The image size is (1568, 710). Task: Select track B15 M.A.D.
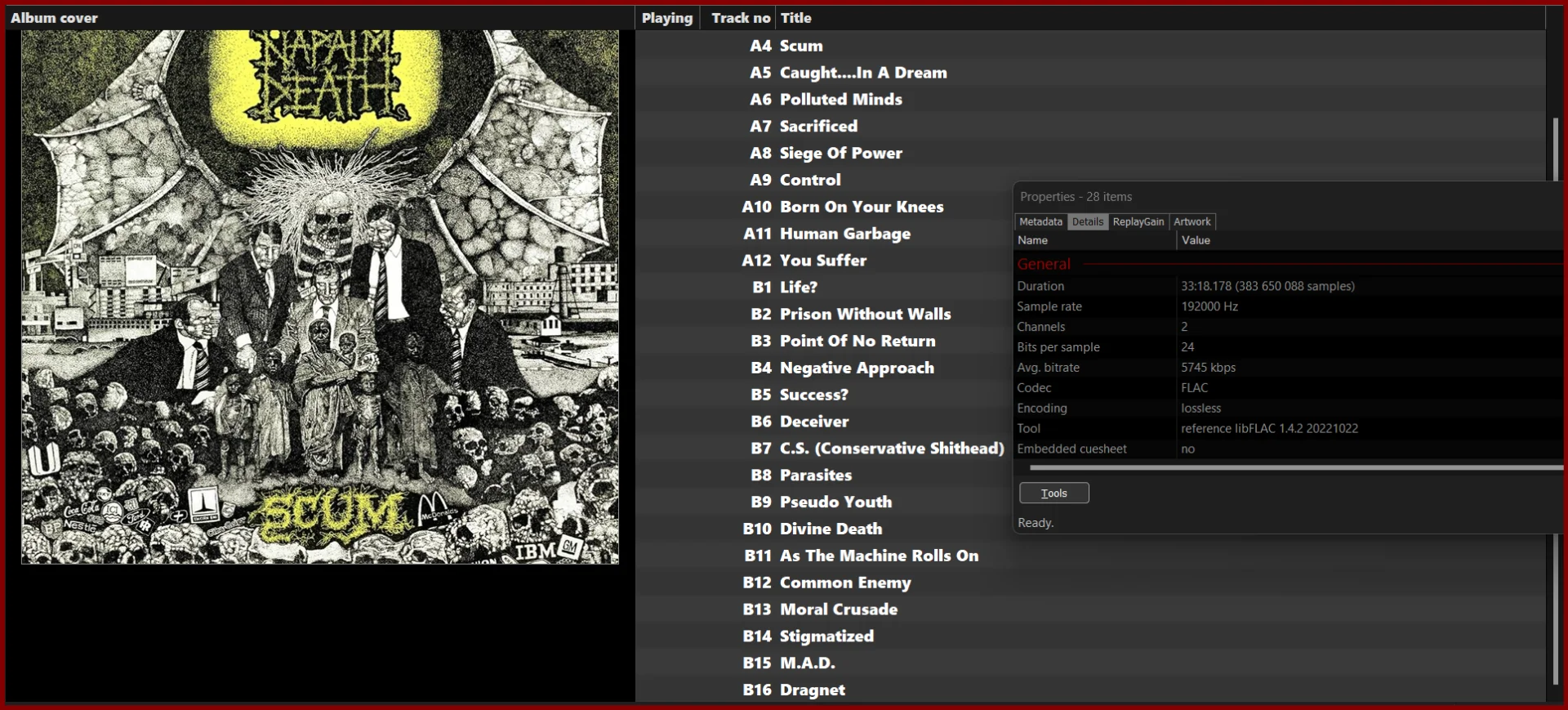[x=1089, y=663]
